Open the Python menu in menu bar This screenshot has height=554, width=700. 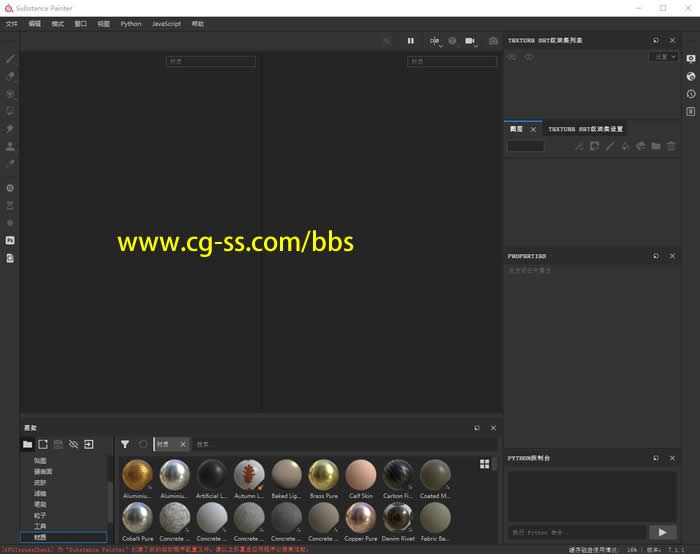tap(131, 23)
